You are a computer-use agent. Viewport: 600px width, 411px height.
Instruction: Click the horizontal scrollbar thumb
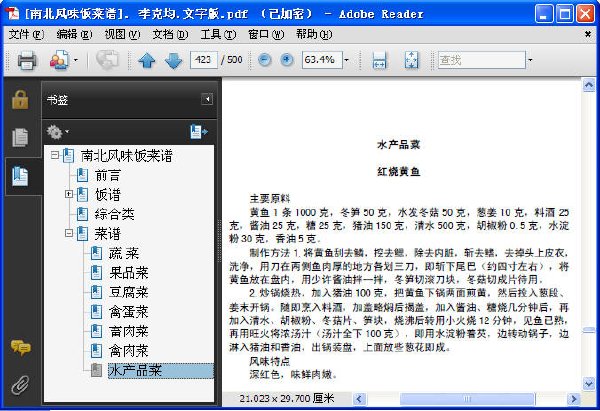pyautogui.click(x=467, y=399)
